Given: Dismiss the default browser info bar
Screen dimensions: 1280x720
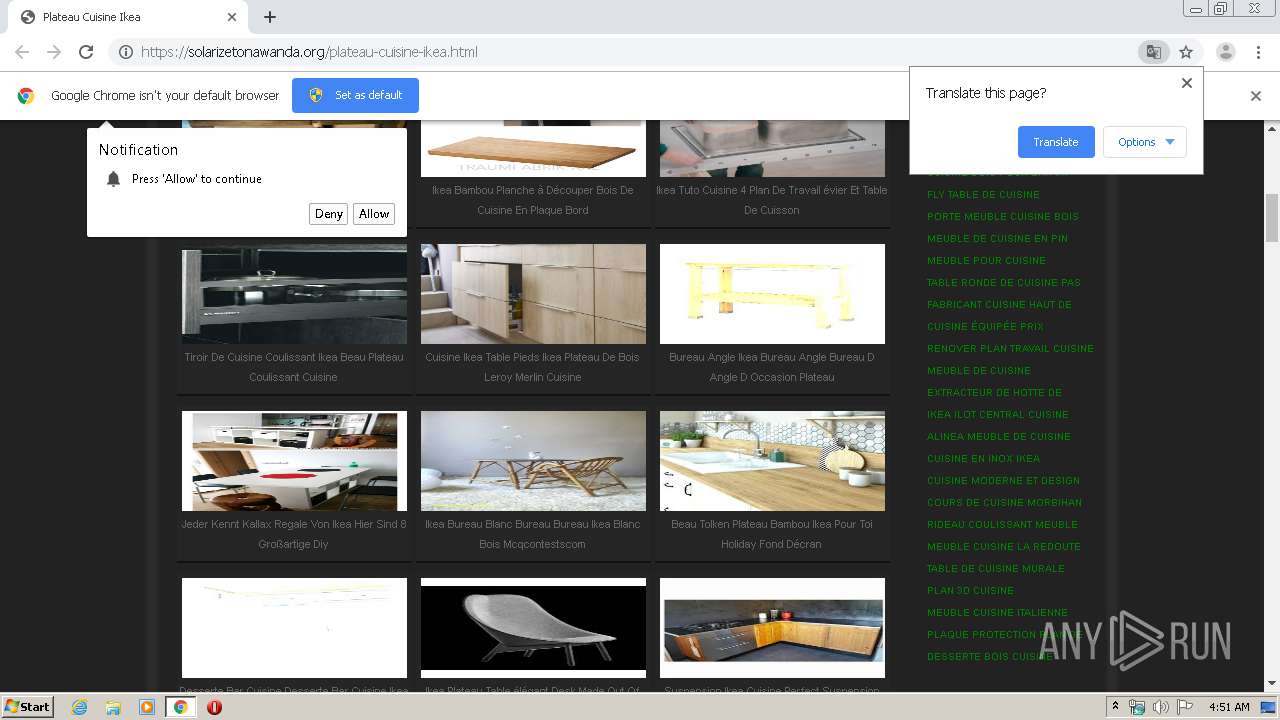Looking at the screenshot, I should click(x=1256, y=96).
